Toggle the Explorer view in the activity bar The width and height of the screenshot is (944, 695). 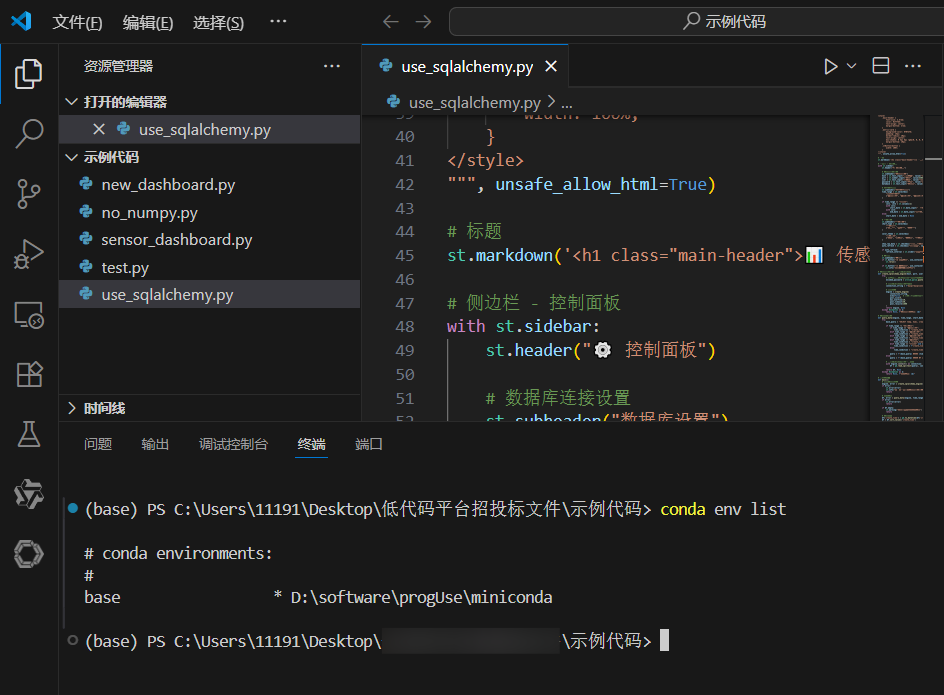tap(28, 72)
